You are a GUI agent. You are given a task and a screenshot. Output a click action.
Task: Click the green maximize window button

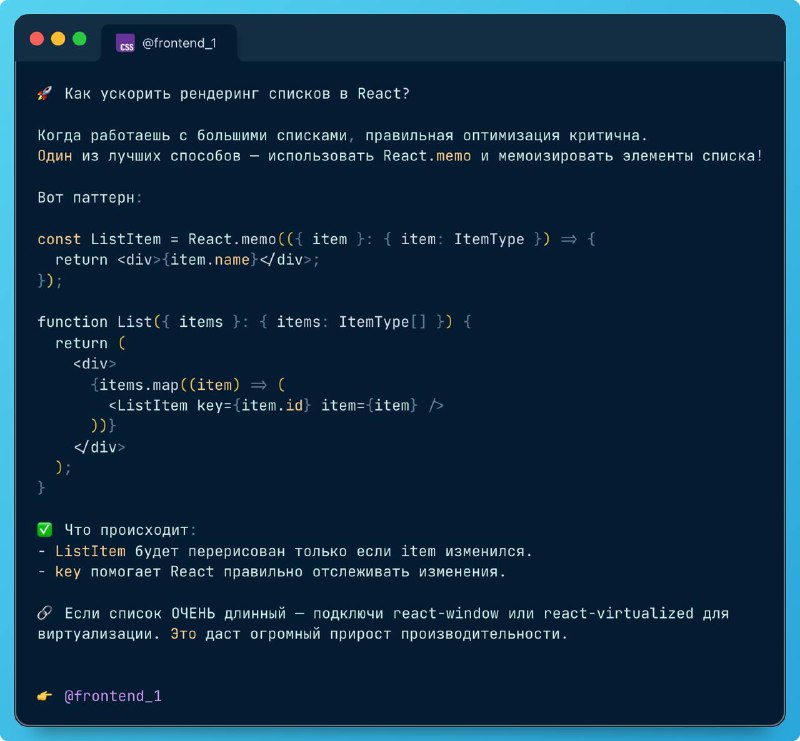(x=80, y=39)
